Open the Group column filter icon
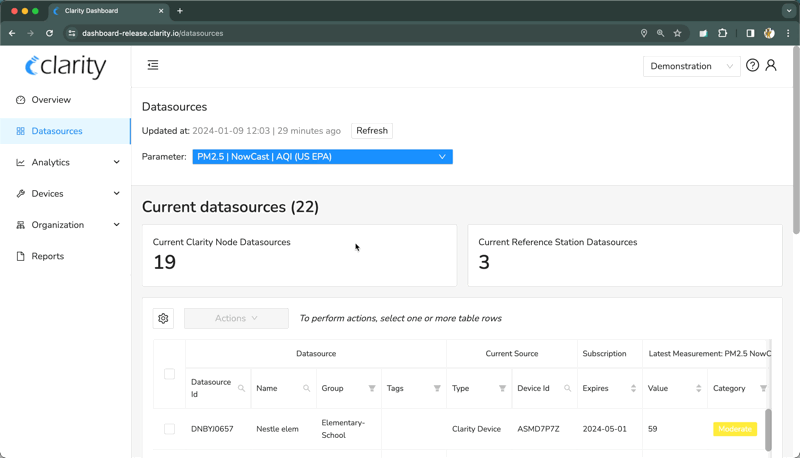 tap(372, 389)
